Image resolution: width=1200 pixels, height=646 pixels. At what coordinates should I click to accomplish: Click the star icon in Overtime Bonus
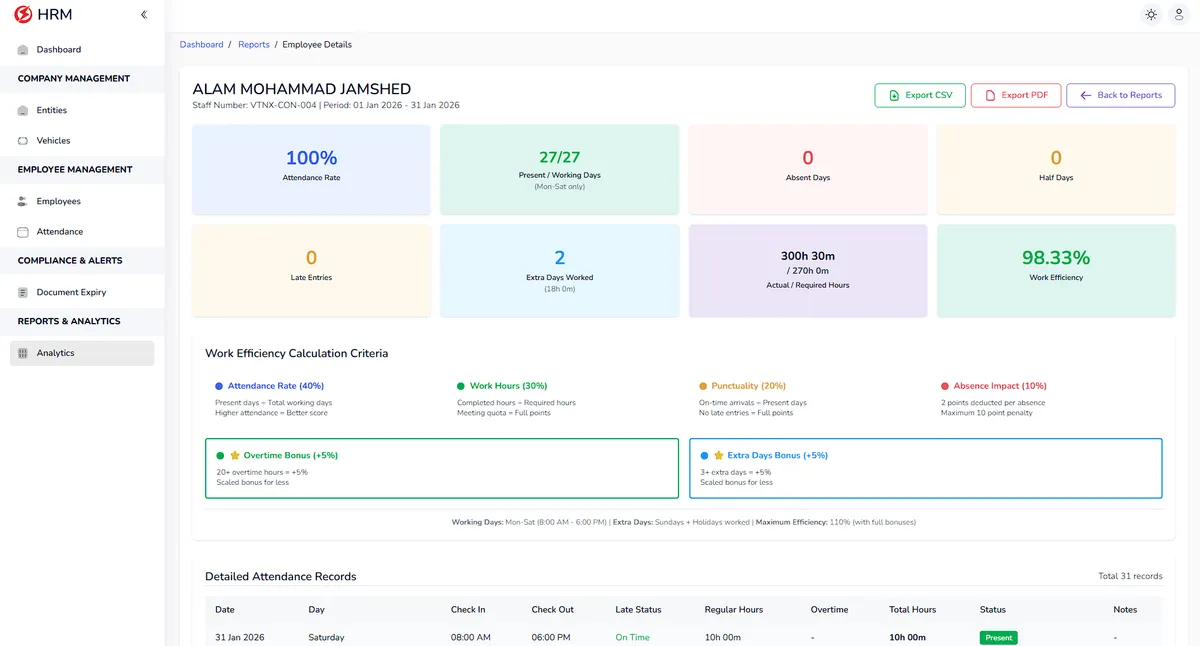(235, 455)
